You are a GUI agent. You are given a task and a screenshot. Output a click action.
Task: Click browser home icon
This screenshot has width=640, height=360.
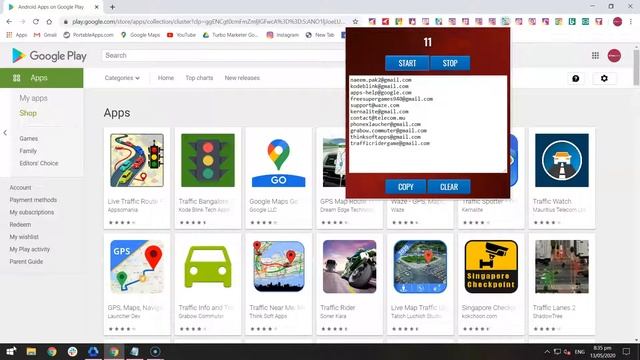click(x=49, y=22)
